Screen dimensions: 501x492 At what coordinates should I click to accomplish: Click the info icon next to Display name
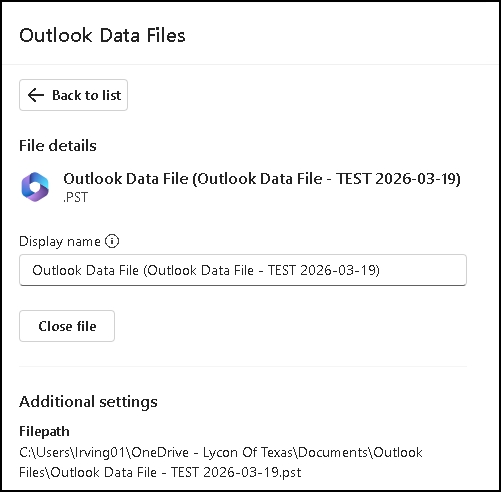112,241
